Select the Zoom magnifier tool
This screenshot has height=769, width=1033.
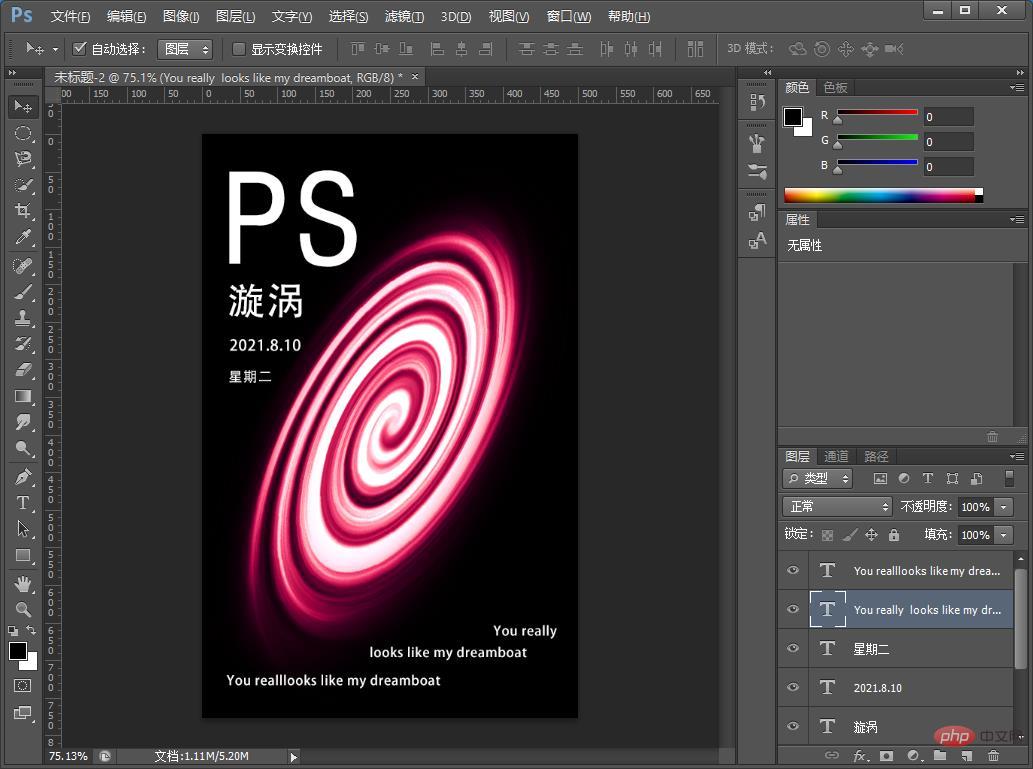click(x=23, y=609)
